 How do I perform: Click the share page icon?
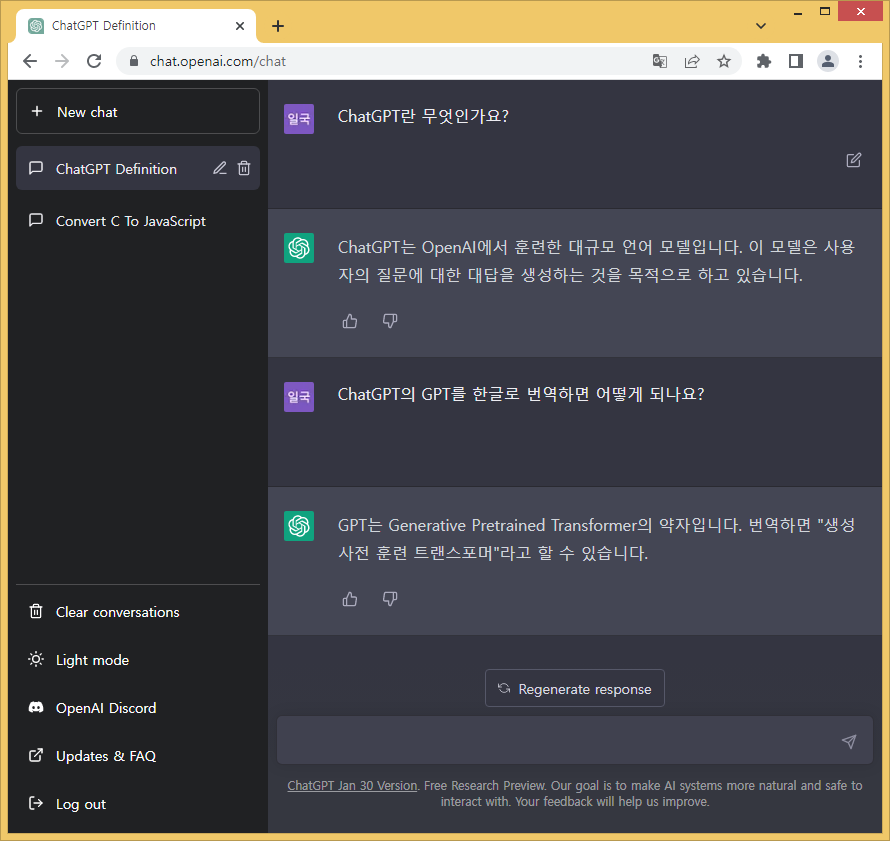692,61
